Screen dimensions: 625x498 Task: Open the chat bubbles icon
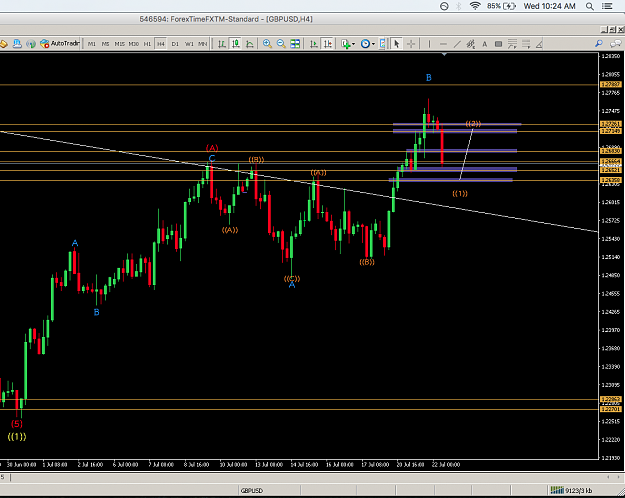[616, 43]
